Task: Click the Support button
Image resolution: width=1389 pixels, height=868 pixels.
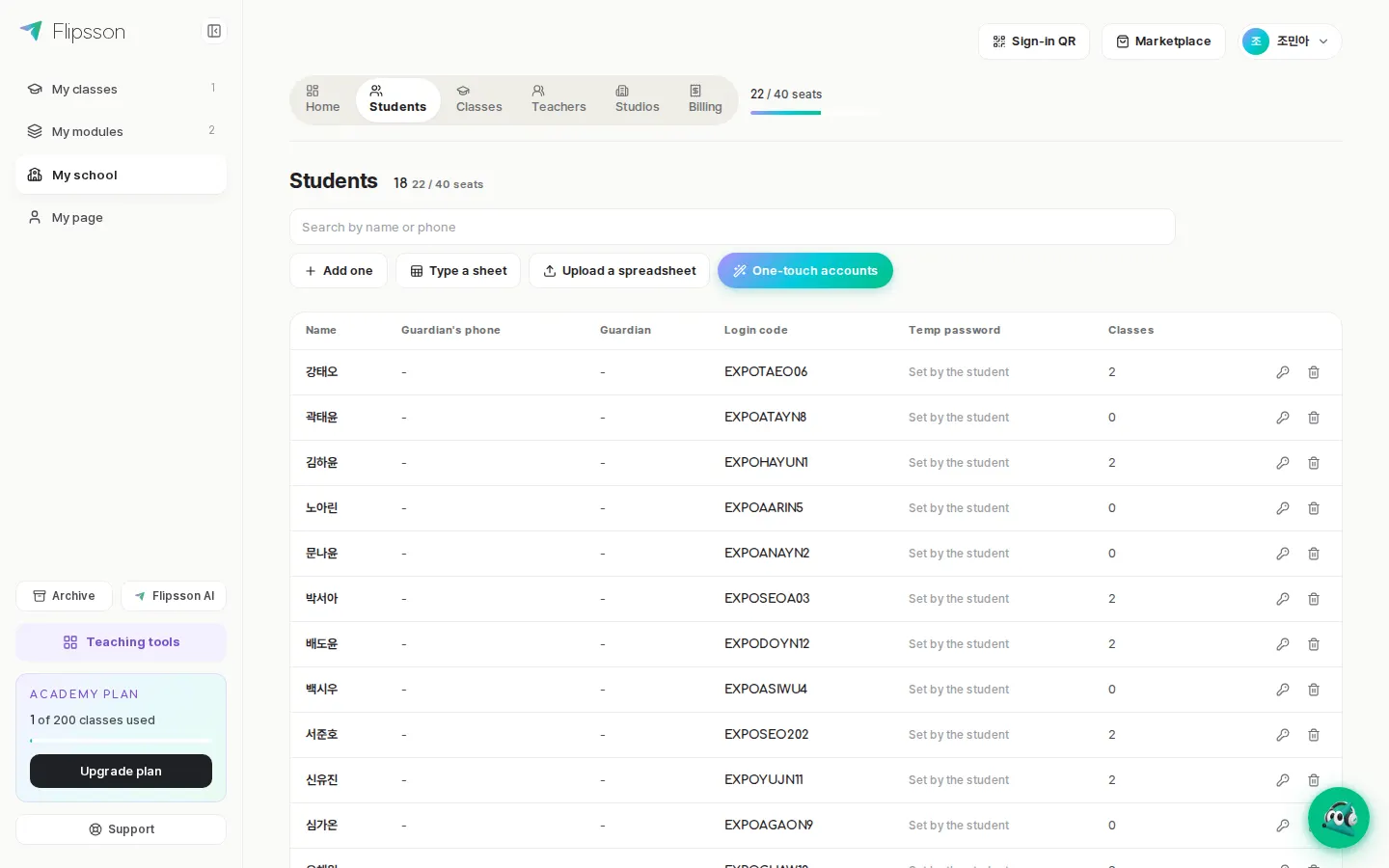Action: coord(121,829)
